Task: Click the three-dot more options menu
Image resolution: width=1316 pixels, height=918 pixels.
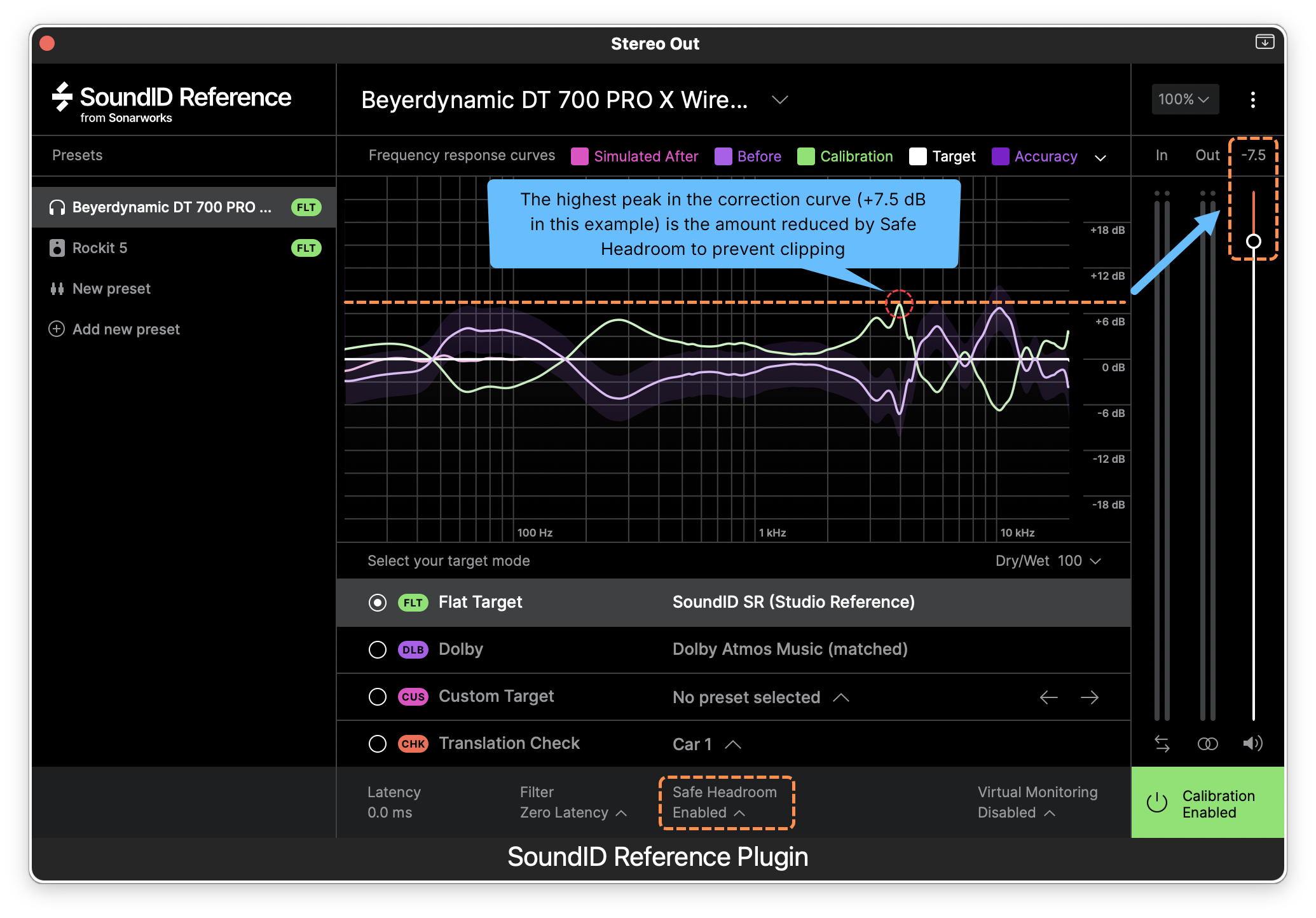Action: pyautogui.click(x=1252, y=100)
